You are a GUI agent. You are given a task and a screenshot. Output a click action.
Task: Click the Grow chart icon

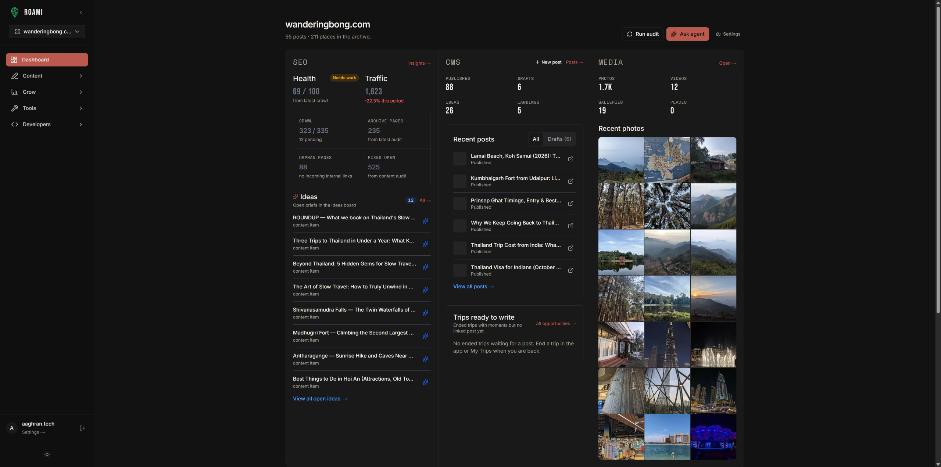pos(14,92)
